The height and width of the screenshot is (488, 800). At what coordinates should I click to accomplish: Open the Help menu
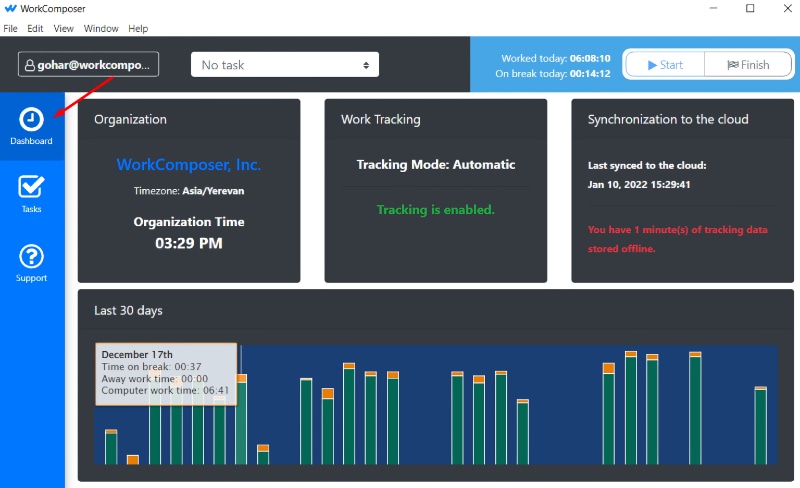tap(138, 29)
